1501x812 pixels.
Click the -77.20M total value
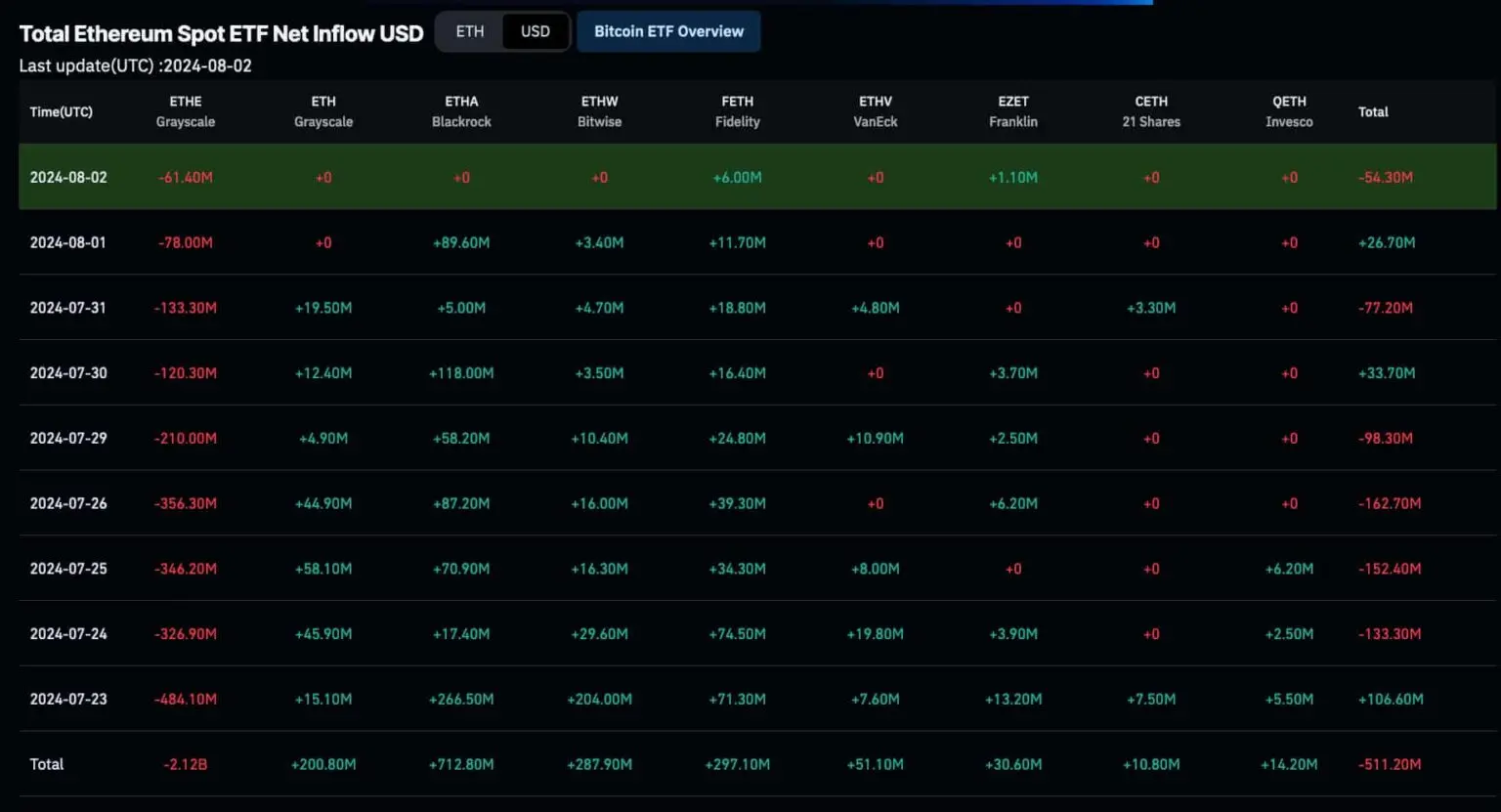point(1386,308)
